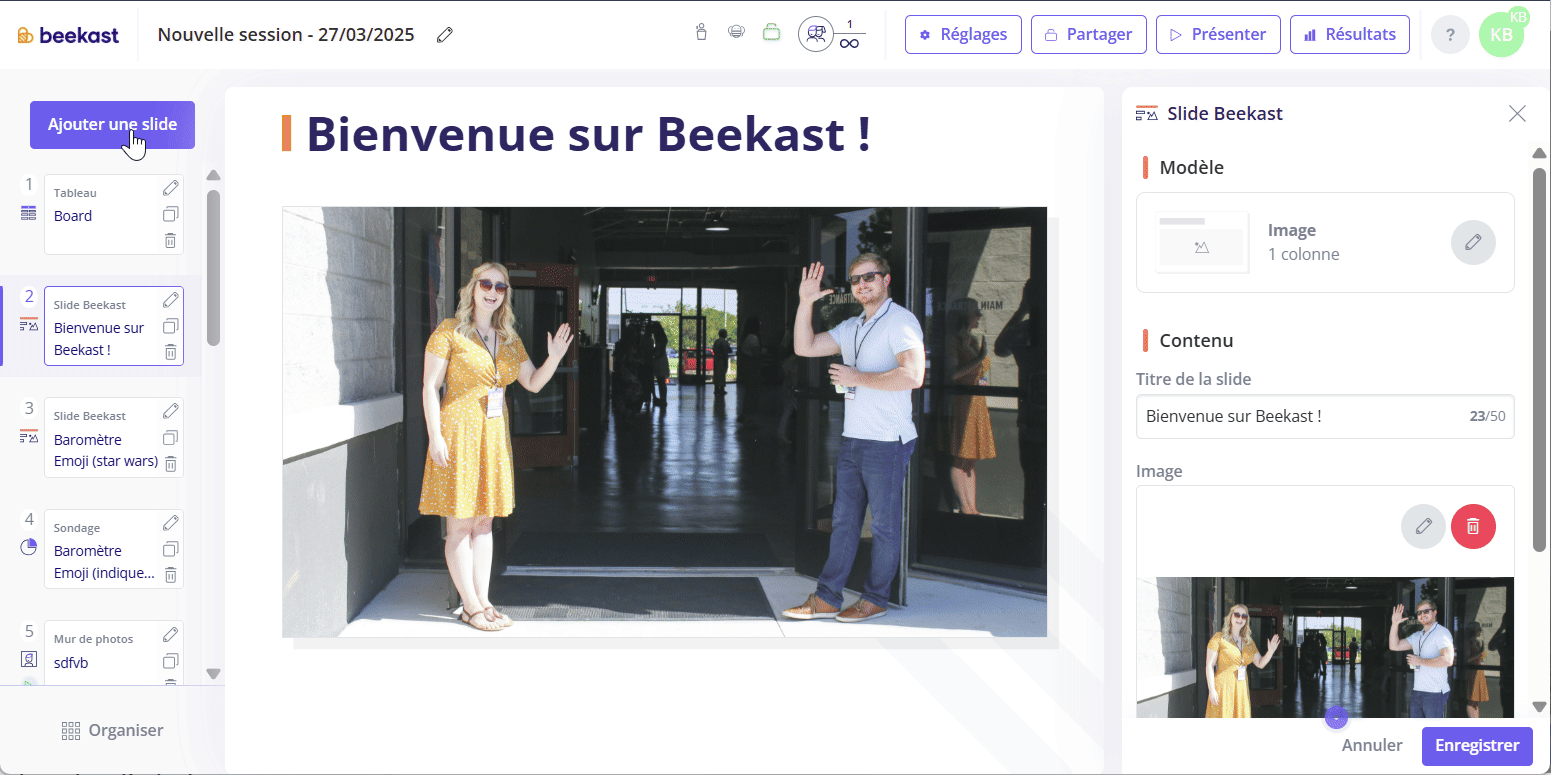This screenshot has height=775, width=1551.
Task: Edit the Mur de photos slide sdfvb
Action: tap(171, 634)
